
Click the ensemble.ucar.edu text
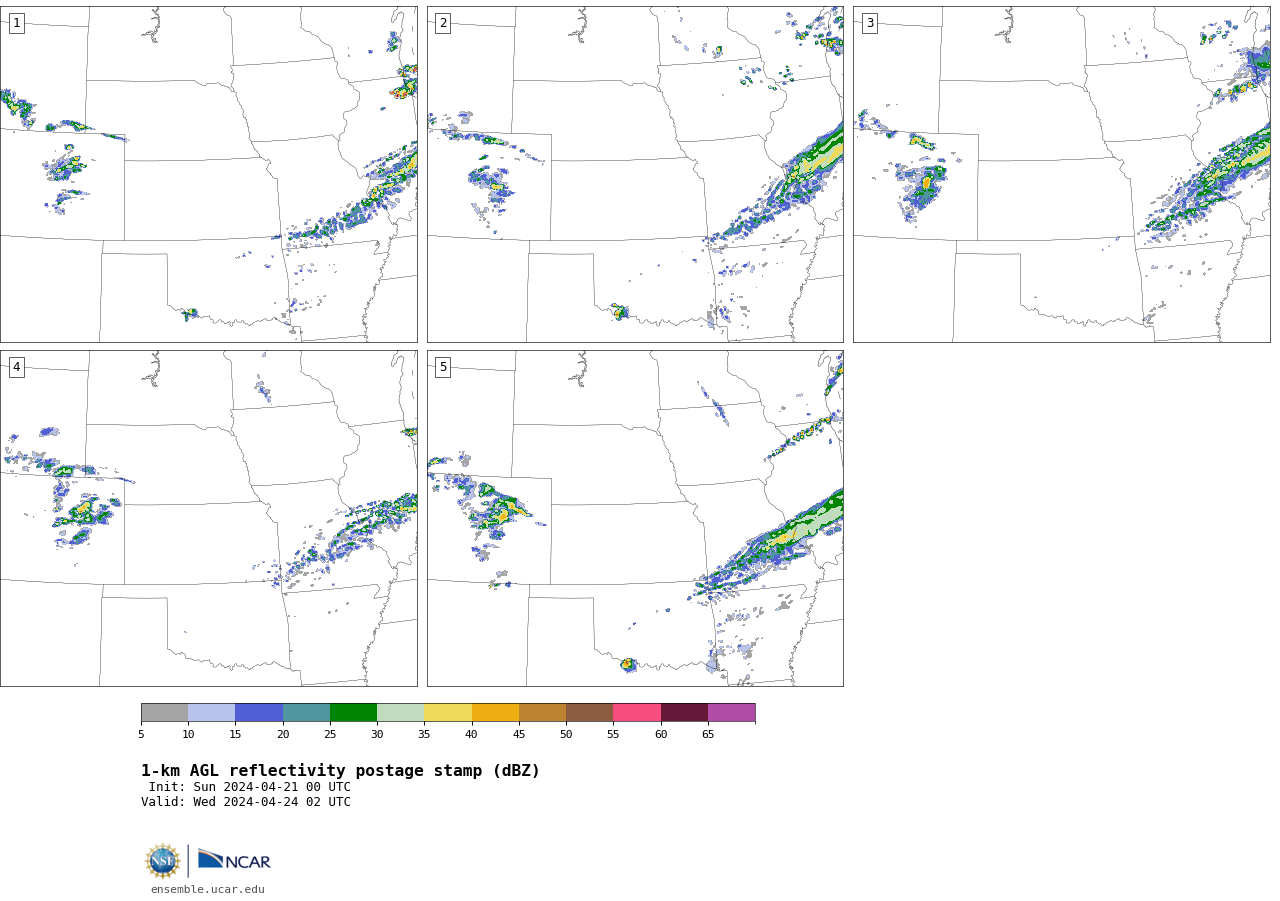click(208, 889)
